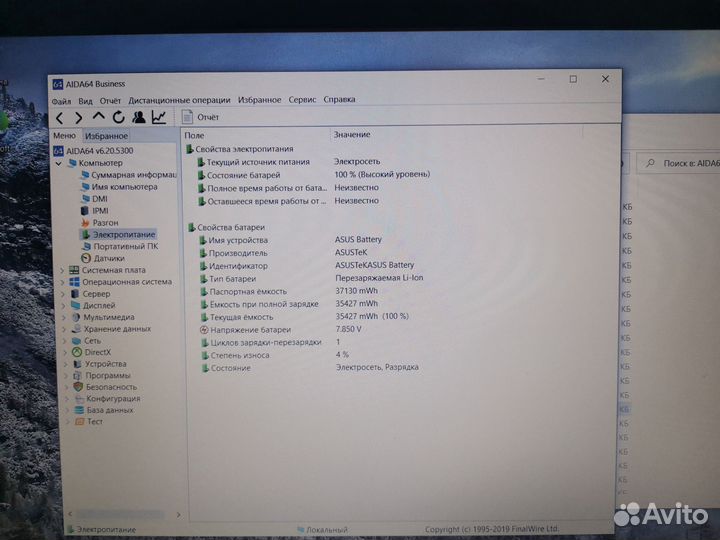The image size is (720, 540).
Task: Select Степень износа row
Action: click(x=314, y=355)
